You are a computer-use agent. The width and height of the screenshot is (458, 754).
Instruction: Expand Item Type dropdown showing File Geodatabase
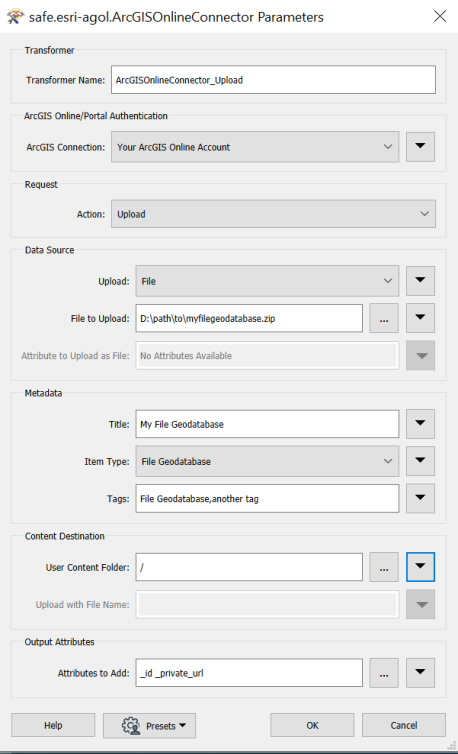point(267,461)
